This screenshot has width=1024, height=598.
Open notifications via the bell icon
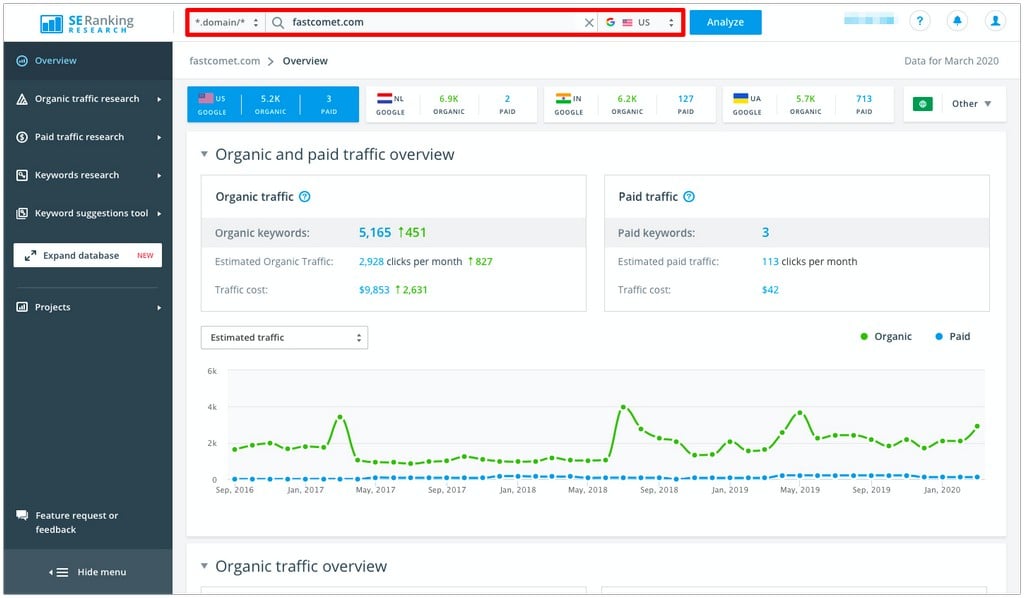957,20
